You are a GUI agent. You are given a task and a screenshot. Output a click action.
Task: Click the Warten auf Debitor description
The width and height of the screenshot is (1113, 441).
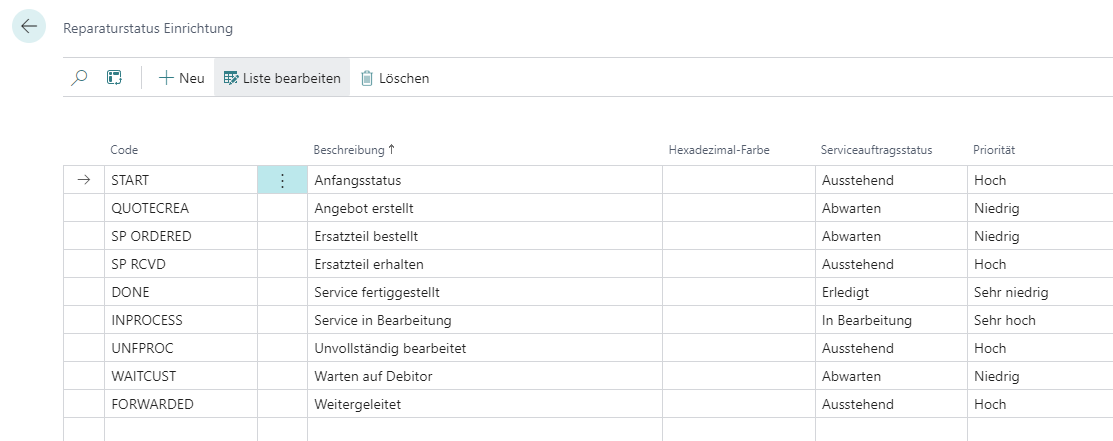pos(373,376)
